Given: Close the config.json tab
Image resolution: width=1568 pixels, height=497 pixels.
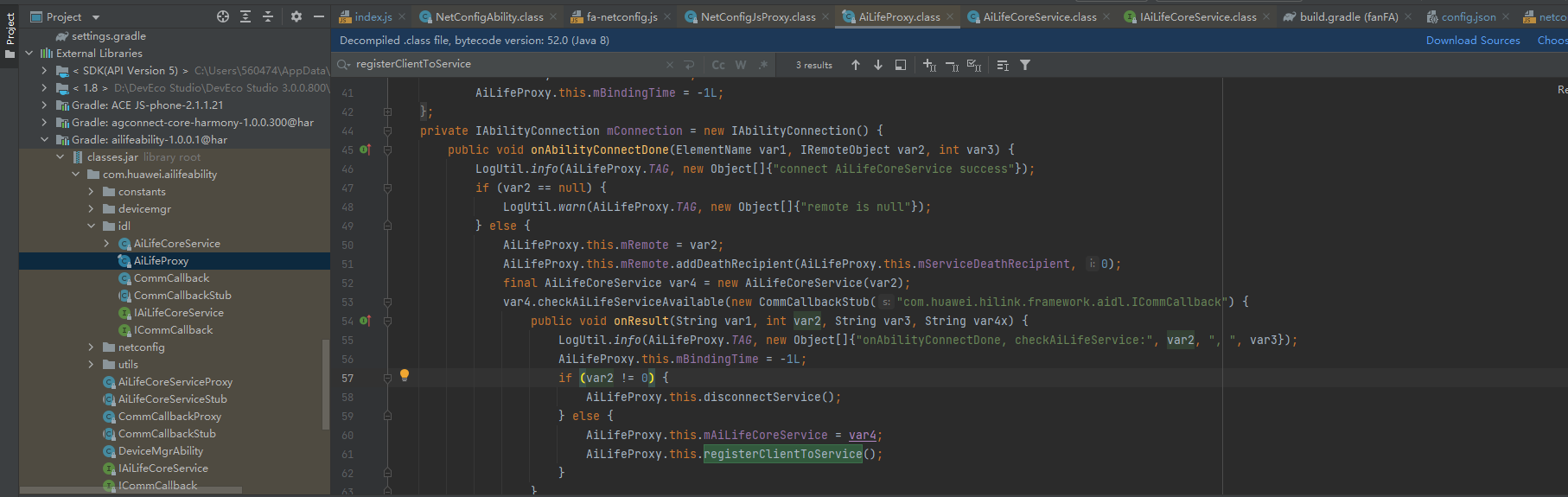Looking at the screenshot, I should click(1506, 16).
